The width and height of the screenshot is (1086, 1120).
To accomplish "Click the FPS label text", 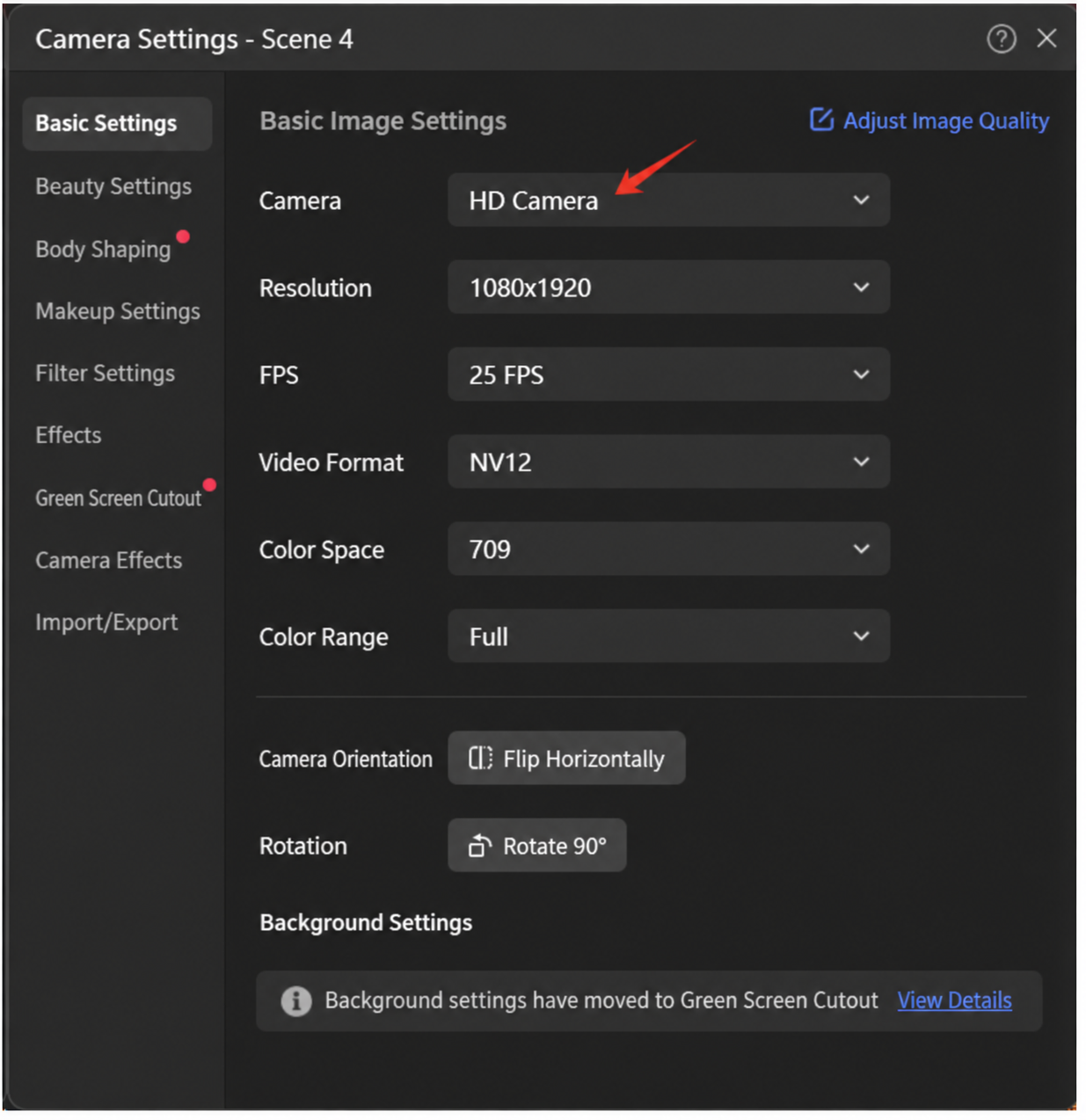I will click(279, 375).
